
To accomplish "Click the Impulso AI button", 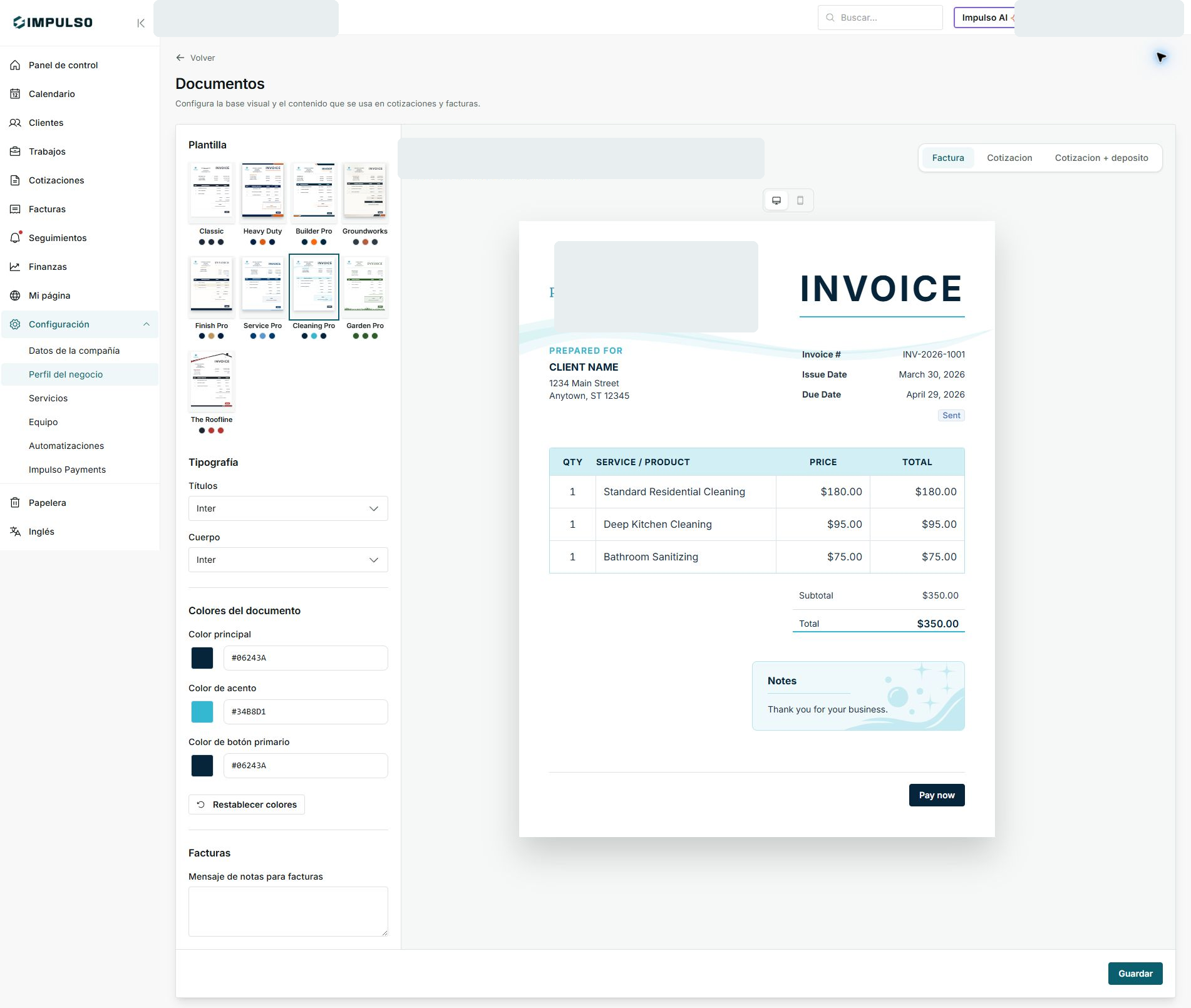I will (x=984, y=18).
